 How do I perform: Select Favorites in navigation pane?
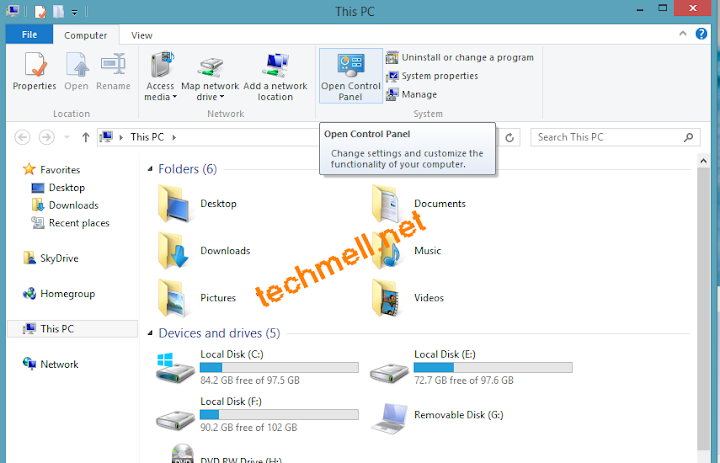[51, 169]
